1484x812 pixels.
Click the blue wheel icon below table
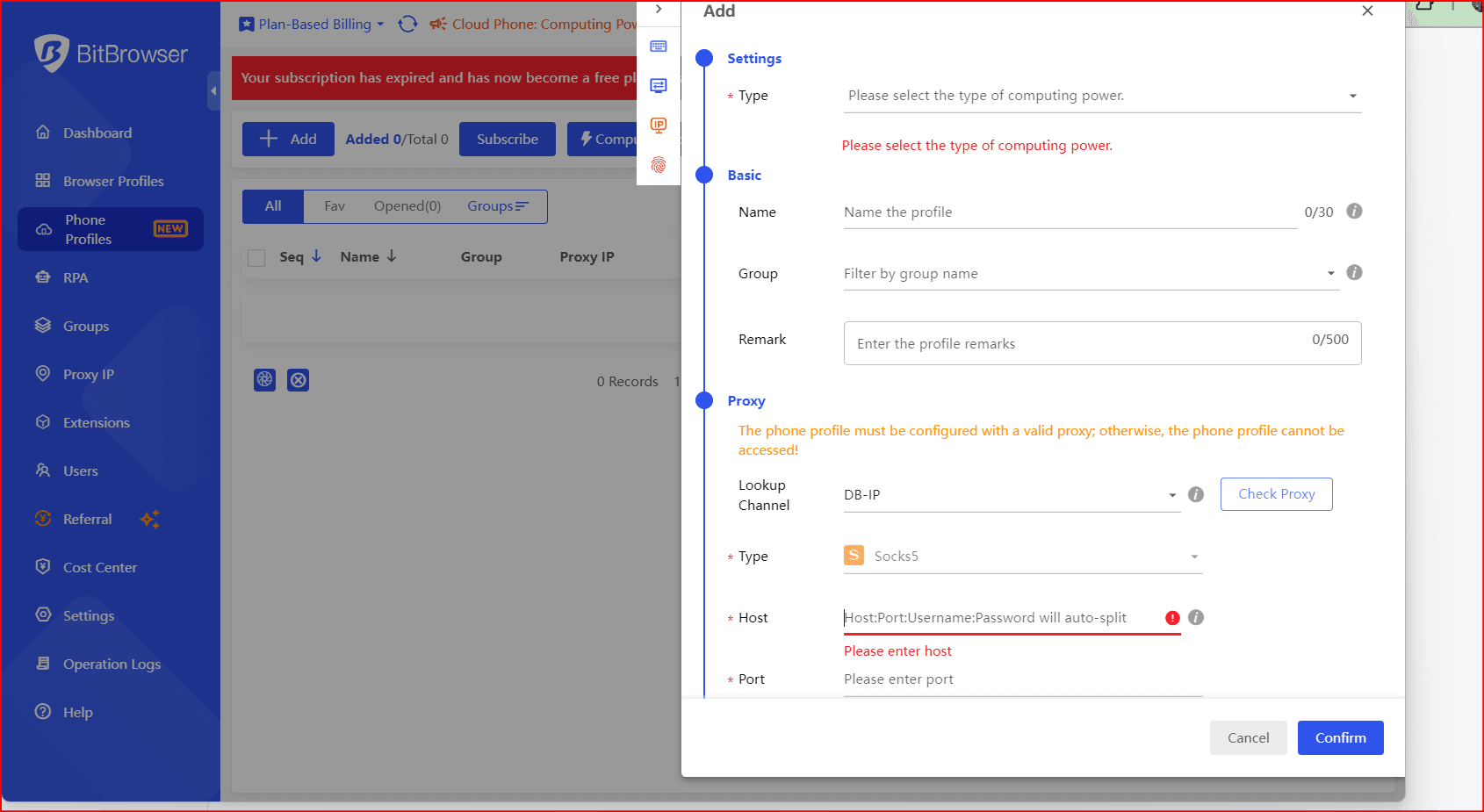tap(265, 380)
